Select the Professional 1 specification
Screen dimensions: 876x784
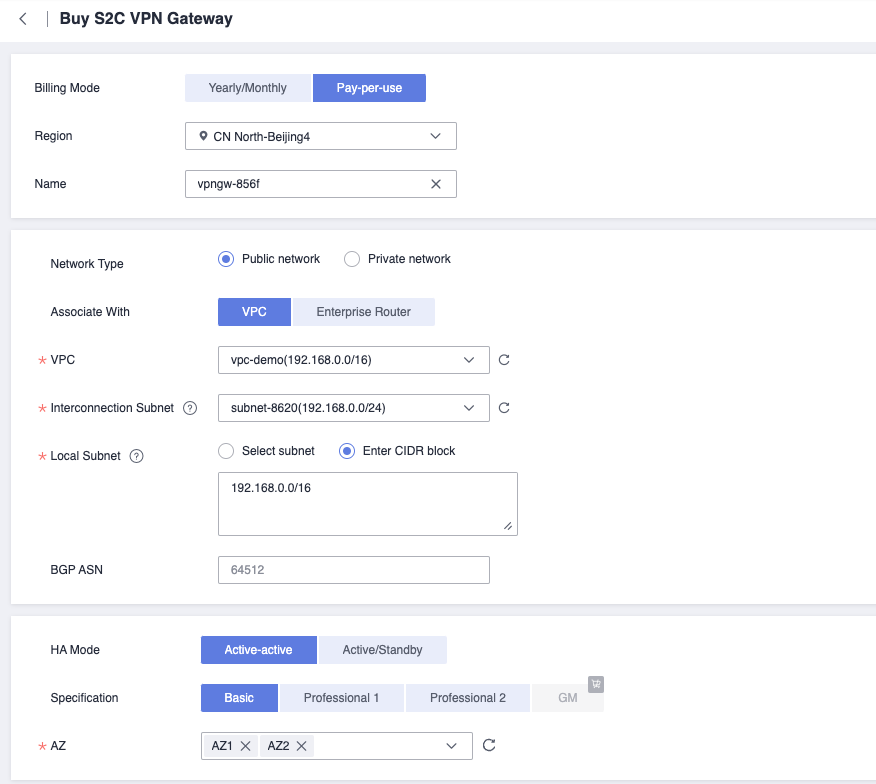click(341, 698)
